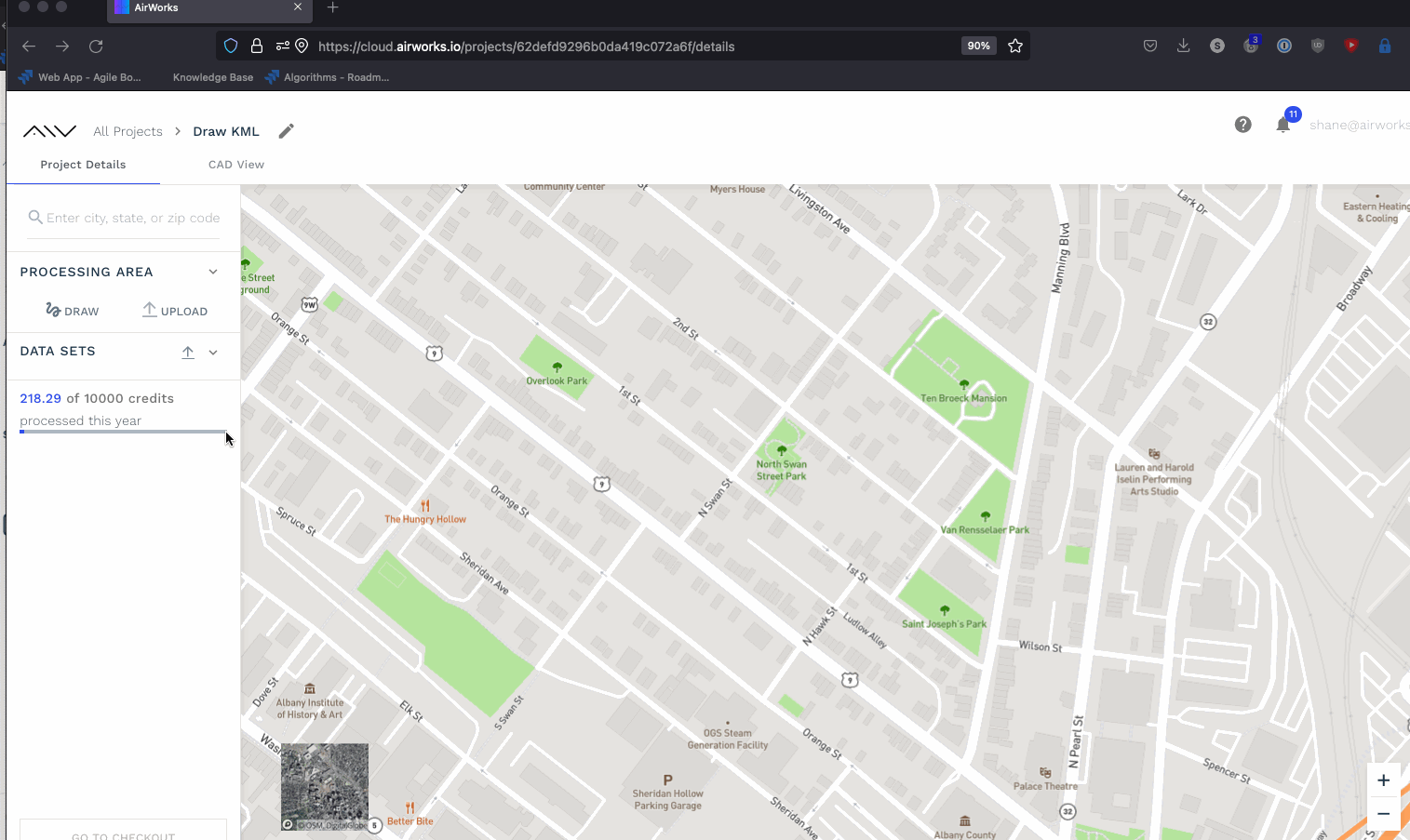The width and height of the screenshot is (1410, 840).
Task: Go back using the browser back arrow
Action: [x=29, y=47]
